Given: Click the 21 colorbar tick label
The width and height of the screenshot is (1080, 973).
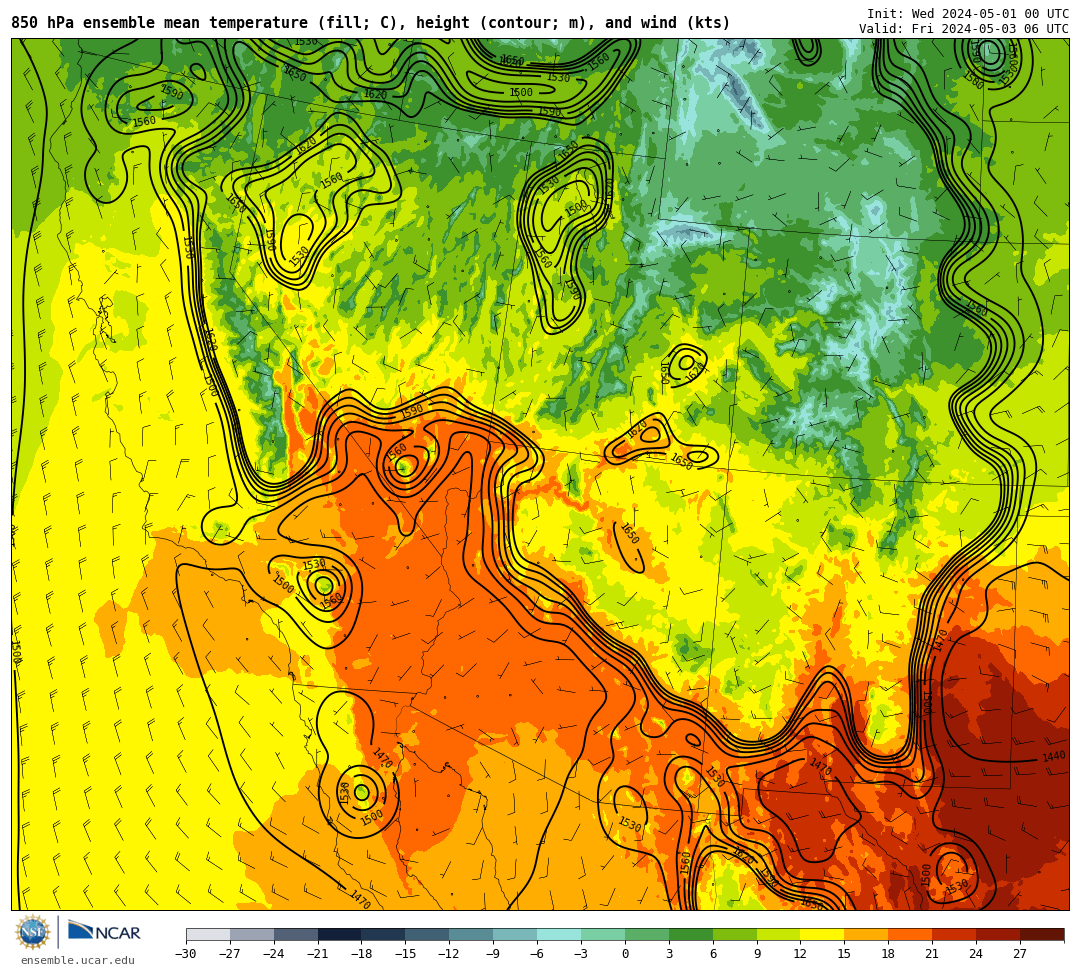Looking at the screenshot, I should coord(933,954).
